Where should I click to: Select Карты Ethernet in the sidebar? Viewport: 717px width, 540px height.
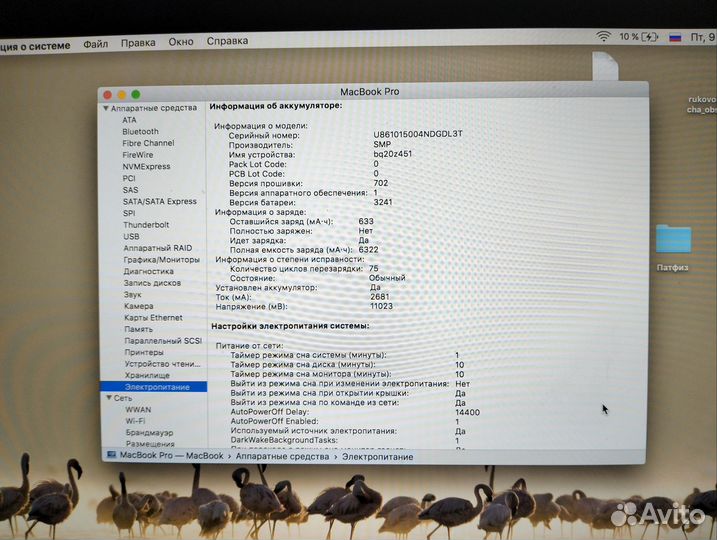[x=153, y=317]
